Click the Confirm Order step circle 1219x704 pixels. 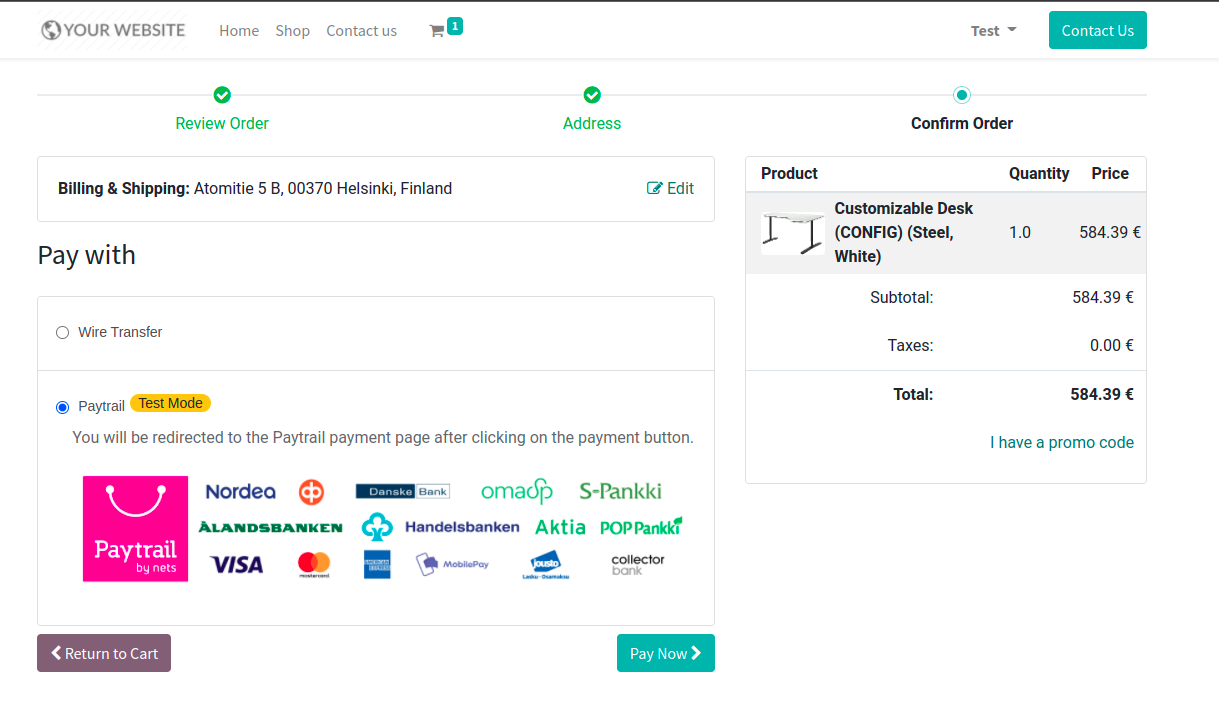click(x=962, y=95)
